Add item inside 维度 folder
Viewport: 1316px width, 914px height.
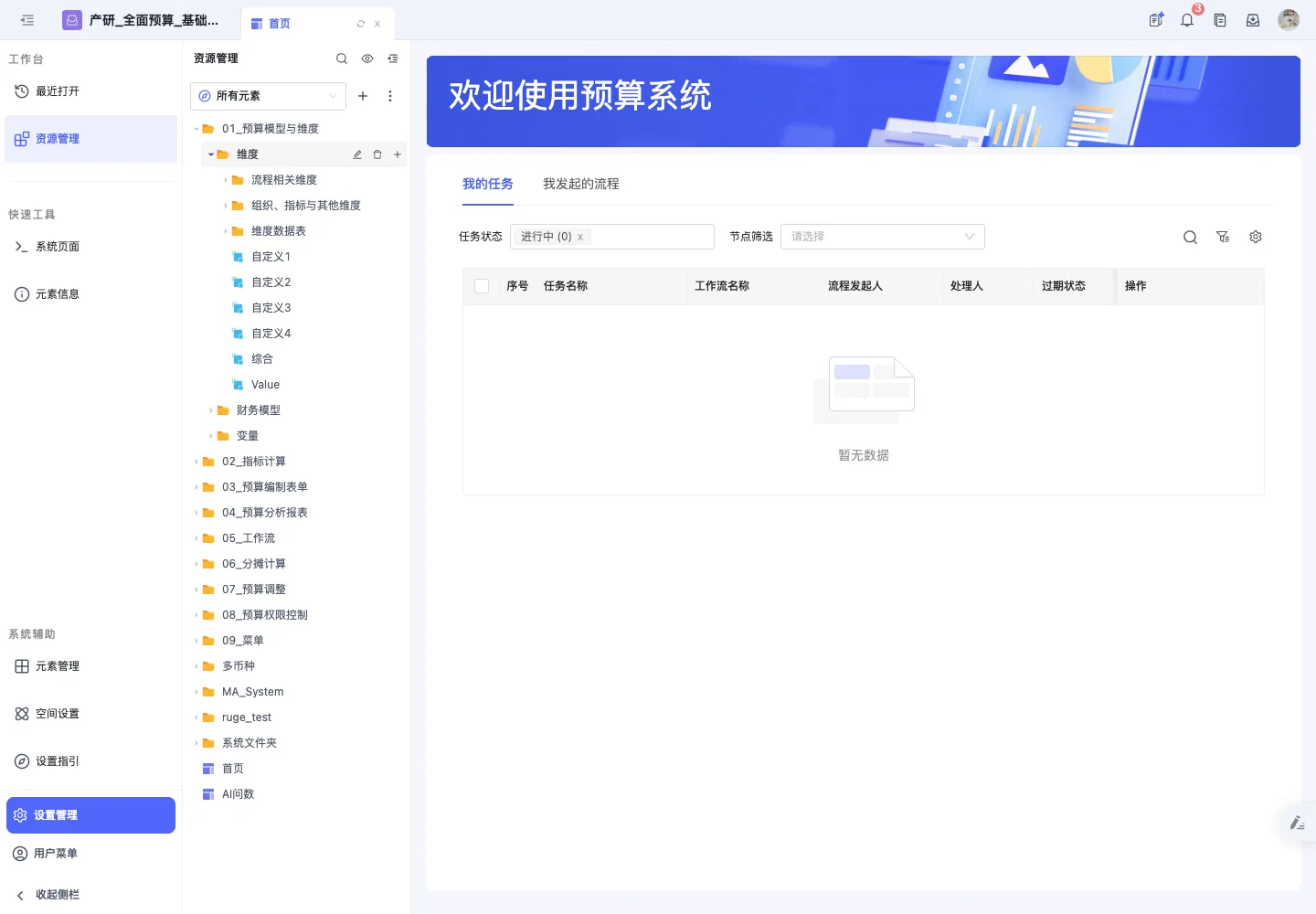click(x=398, y=154)
